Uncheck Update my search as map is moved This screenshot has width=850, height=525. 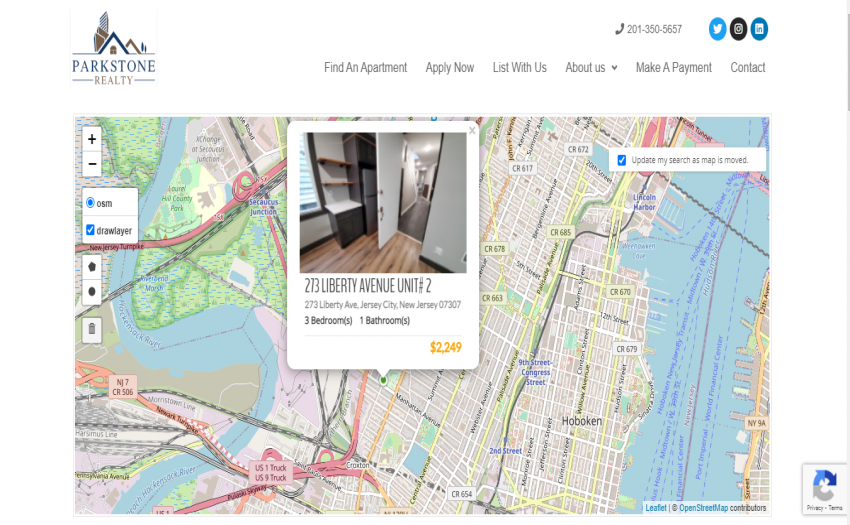(x=622, y=160)
